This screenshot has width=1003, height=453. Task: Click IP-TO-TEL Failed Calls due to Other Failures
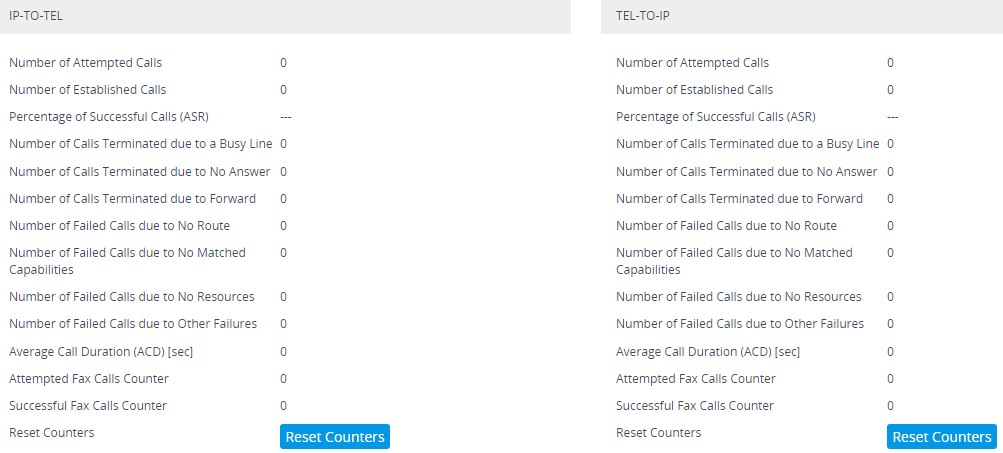coord(133,324)
